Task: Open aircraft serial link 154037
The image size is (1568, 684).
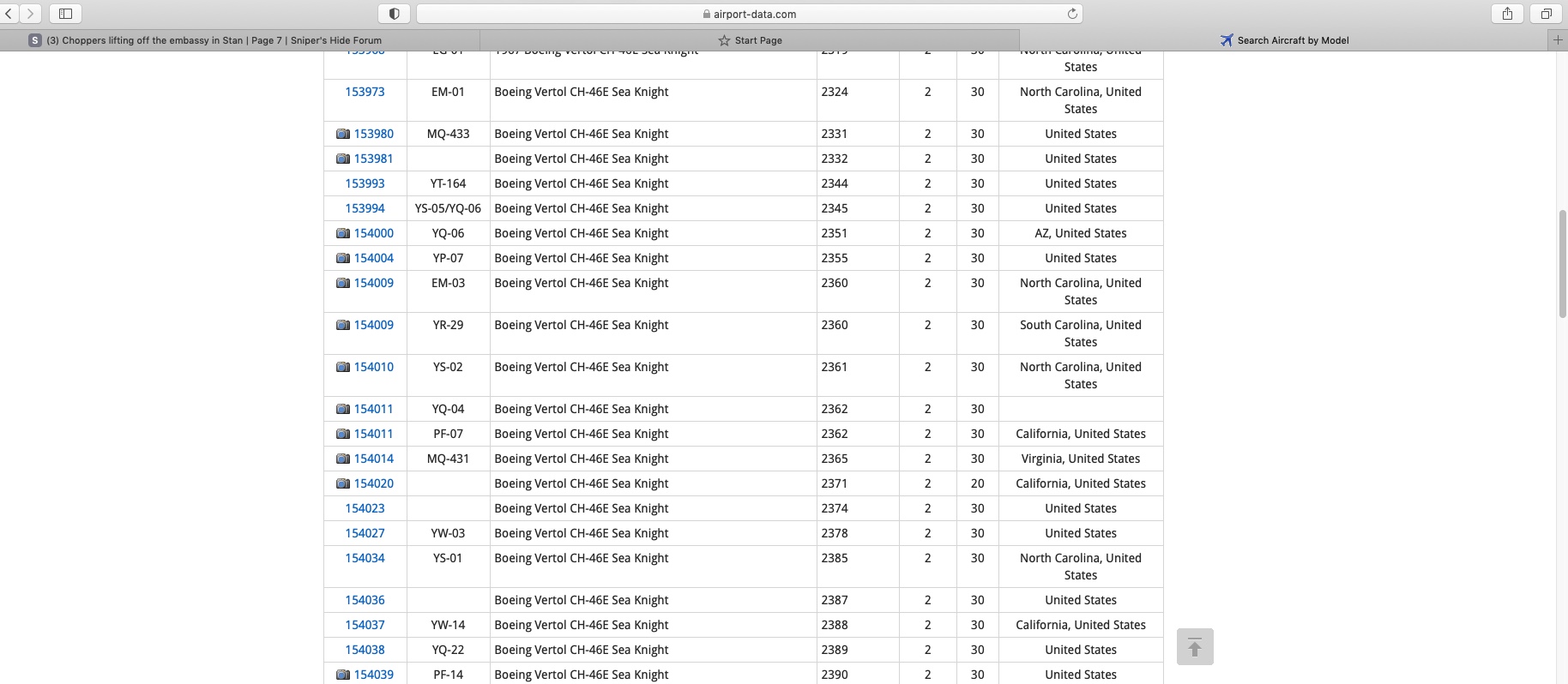Action: 365,625
